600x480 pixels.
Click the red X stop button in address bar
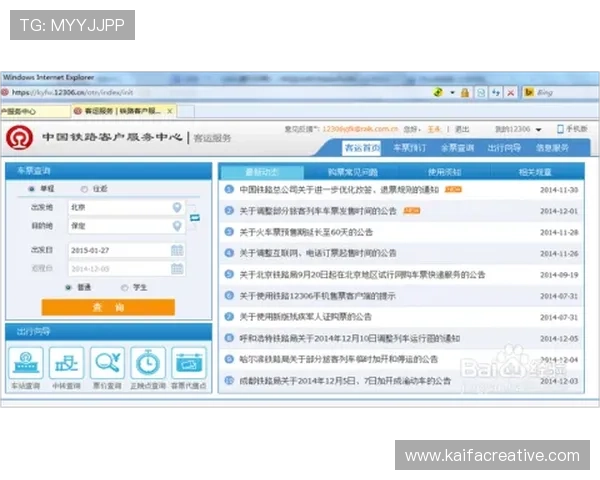click(x=510, y=92)
